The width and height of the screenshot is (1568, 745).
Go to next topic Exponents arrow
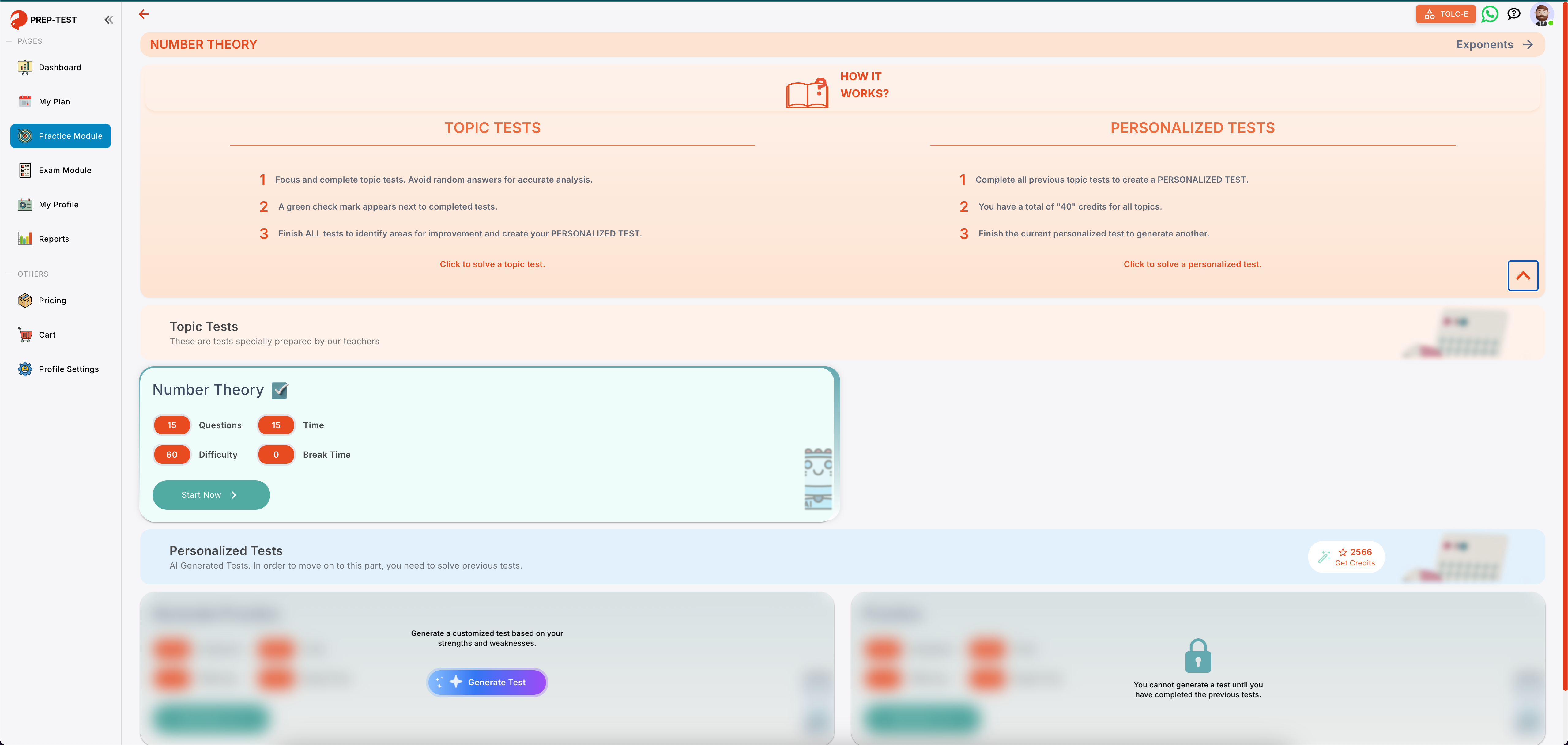click(1528, 44)
